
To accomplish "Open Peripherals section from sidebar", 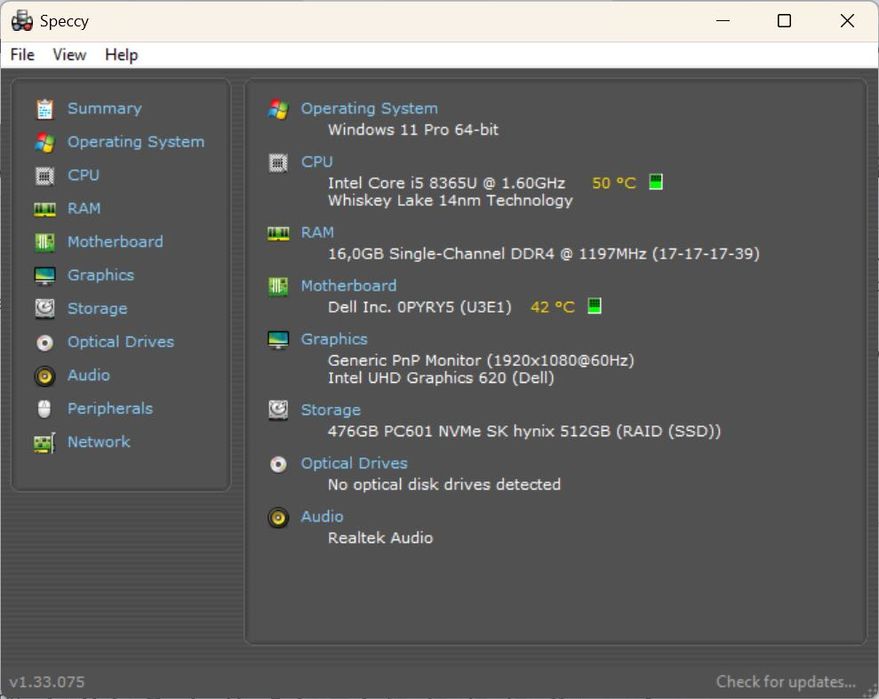I will pyautogui.click(x=110, y=409).
